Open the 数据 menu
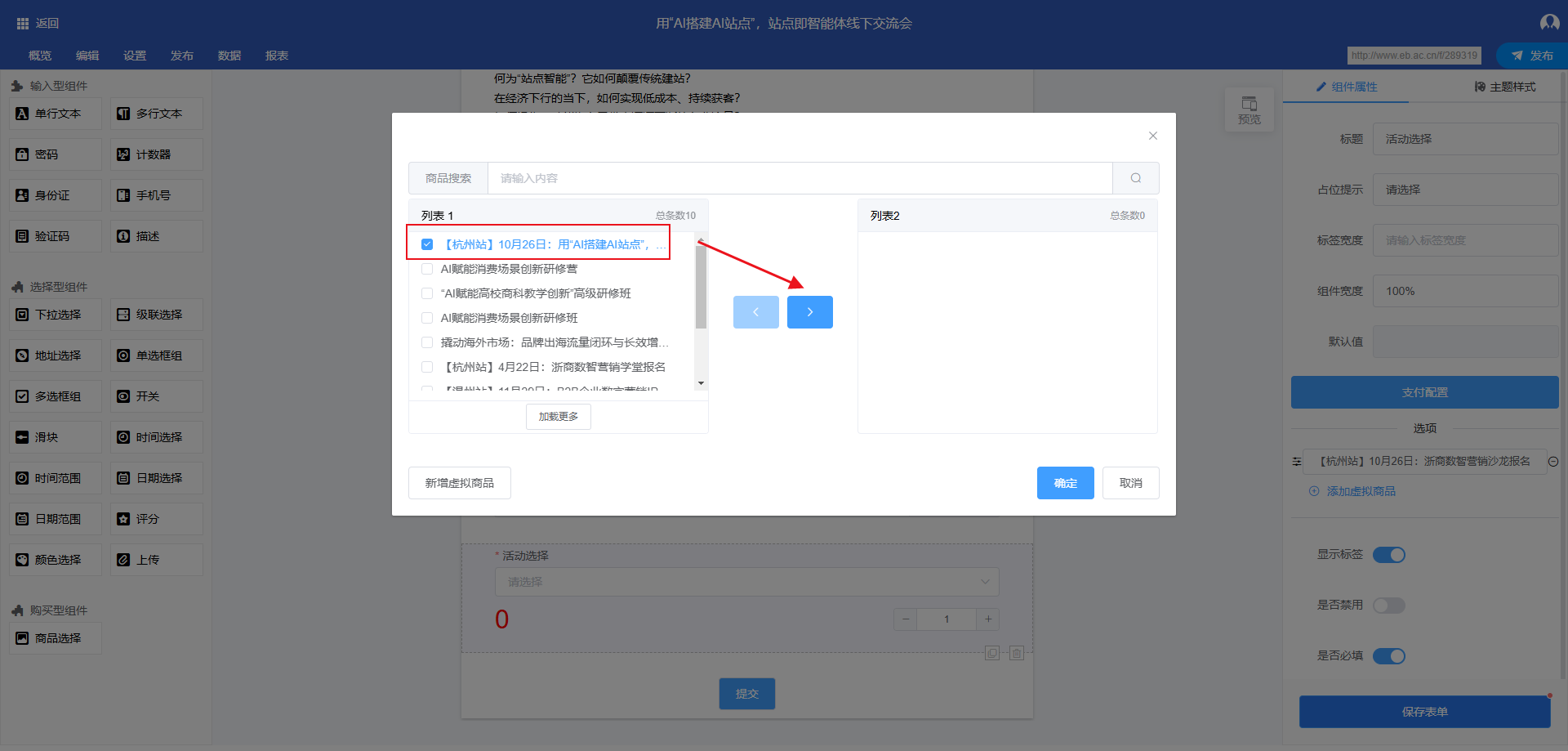The image size is (1568, 751). (229, 56)
